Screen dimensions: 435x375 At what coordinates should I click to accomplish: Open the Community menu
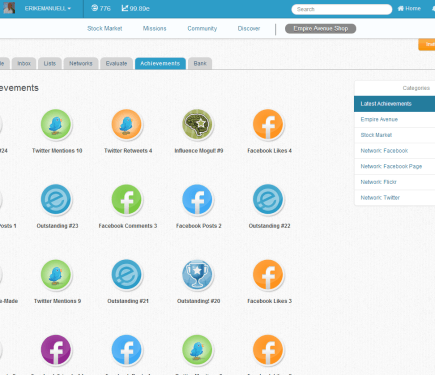tap(202, 29)
